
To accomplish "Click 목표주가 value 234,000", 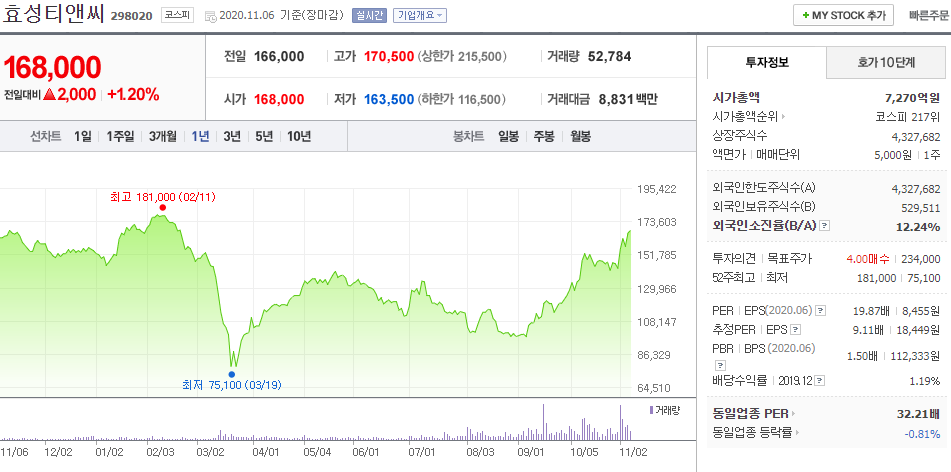I will pyautogui.click(x=921, y=259).
